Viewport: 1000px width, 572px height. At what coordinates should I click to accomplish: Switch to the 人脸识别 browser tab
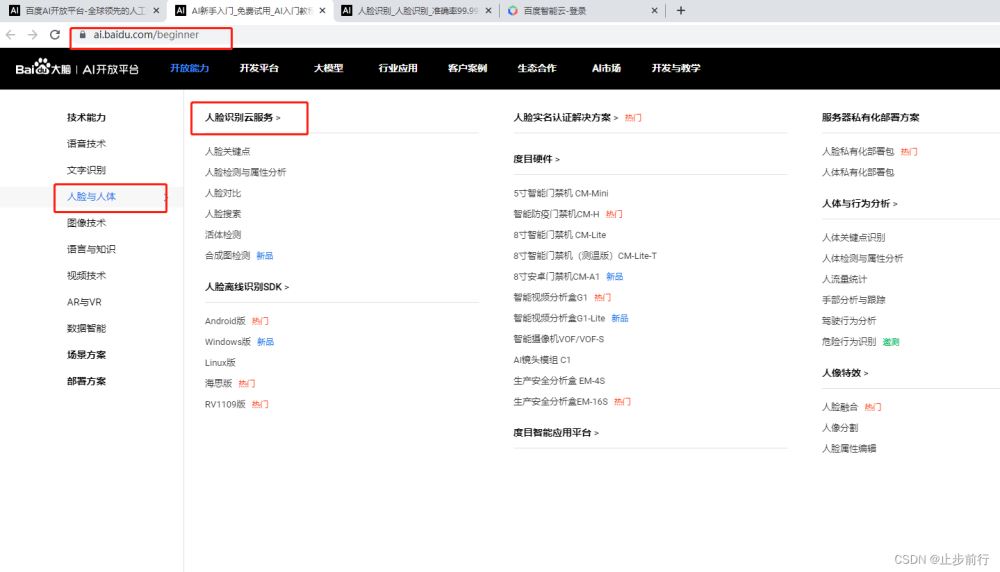coord(416,10)
